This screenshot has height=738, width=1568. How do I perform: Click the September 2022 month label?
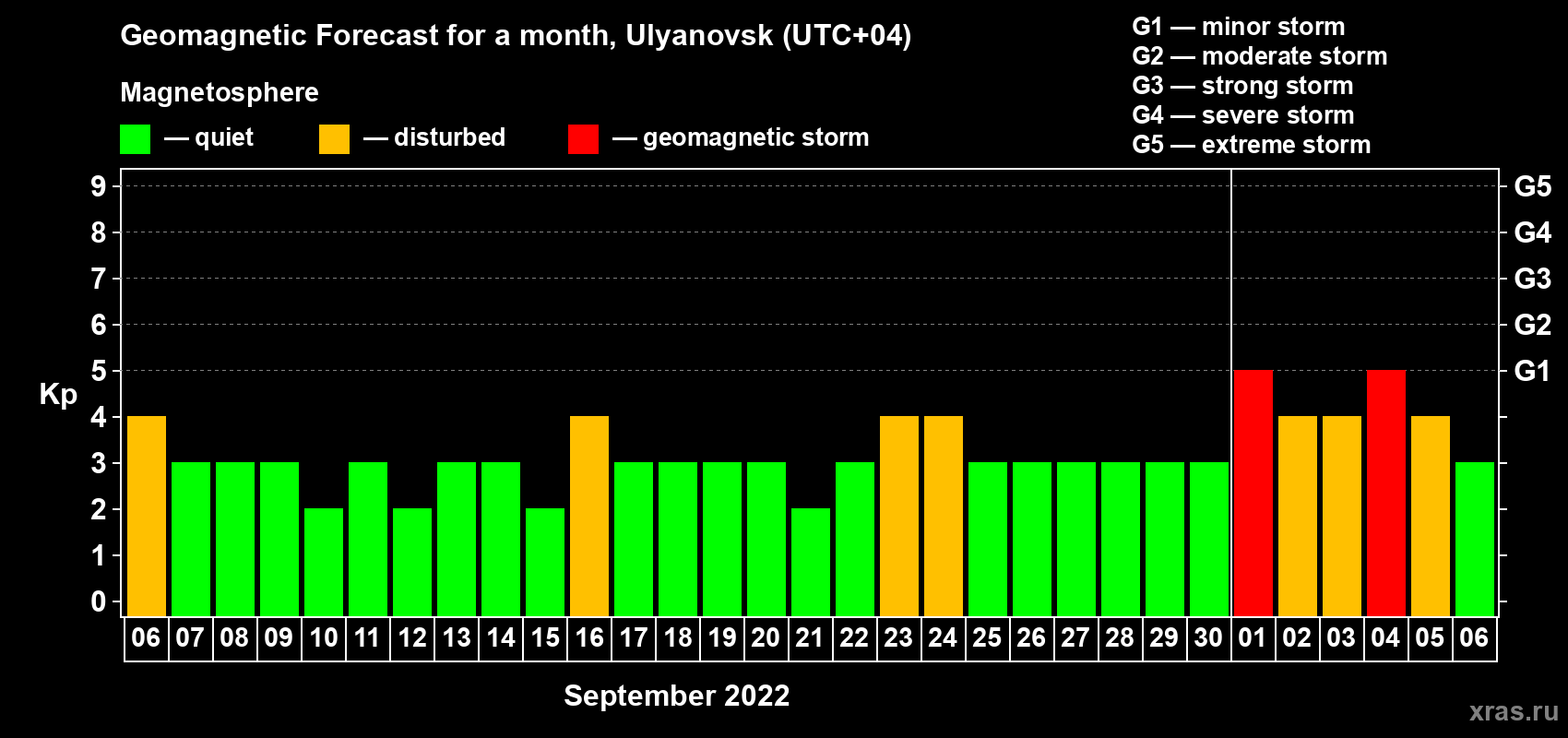click(x=677, y=696)
